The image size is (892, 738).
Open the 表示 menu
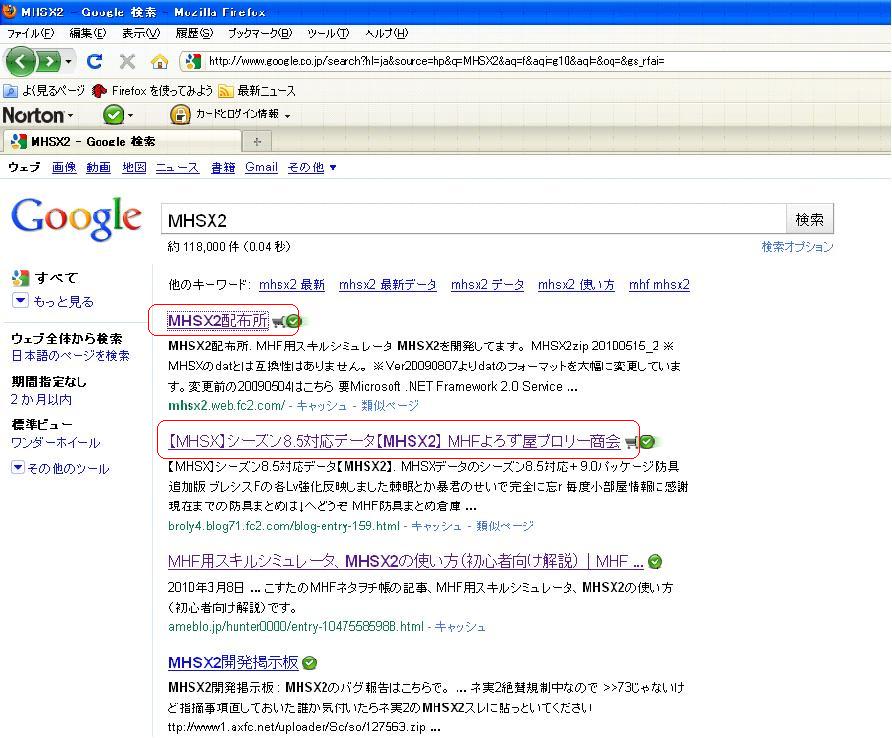(x=141, y=33)
